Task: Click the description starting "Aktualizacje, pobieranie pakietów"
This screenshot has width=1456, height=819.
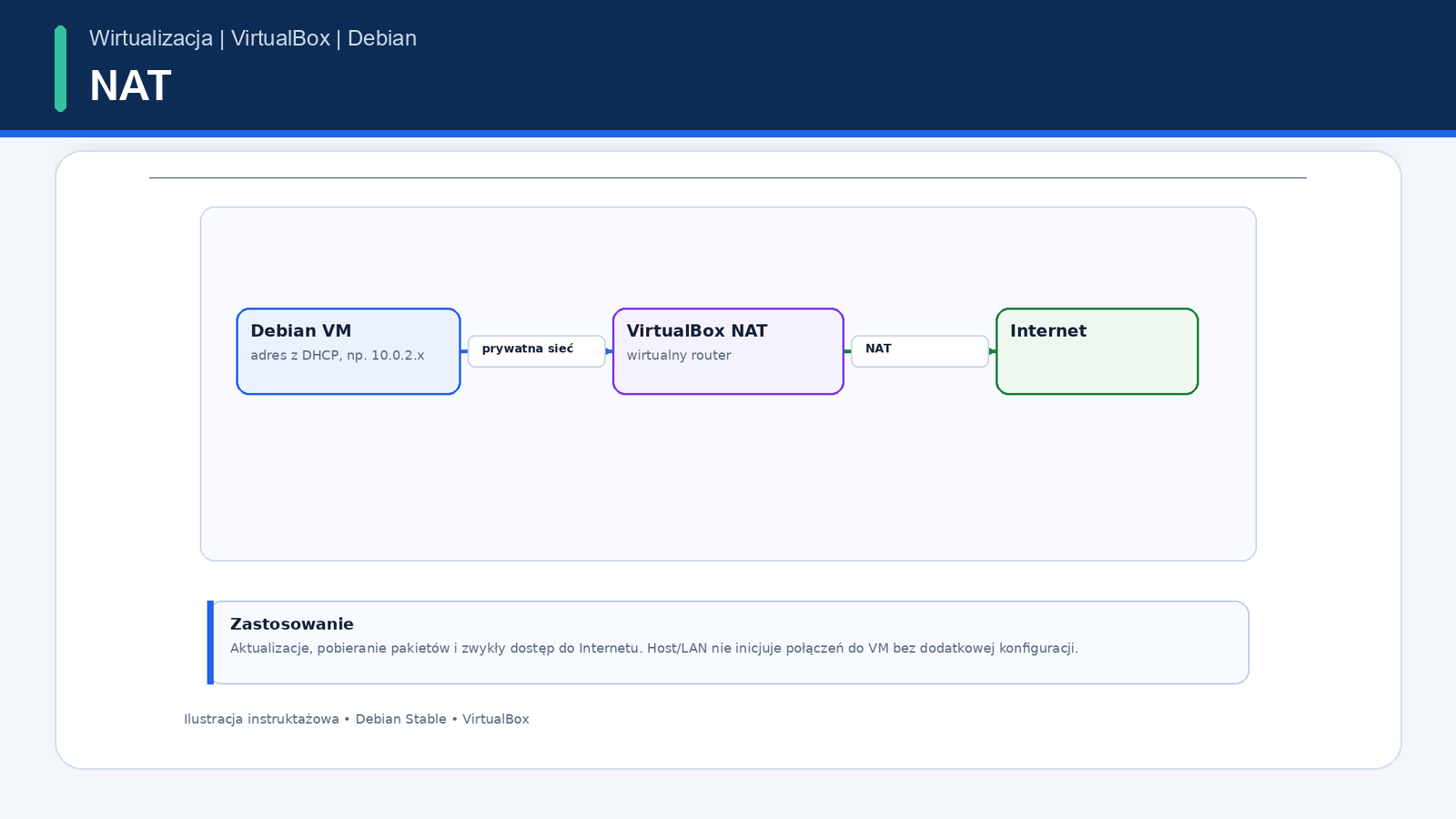Action: [654, 649]
